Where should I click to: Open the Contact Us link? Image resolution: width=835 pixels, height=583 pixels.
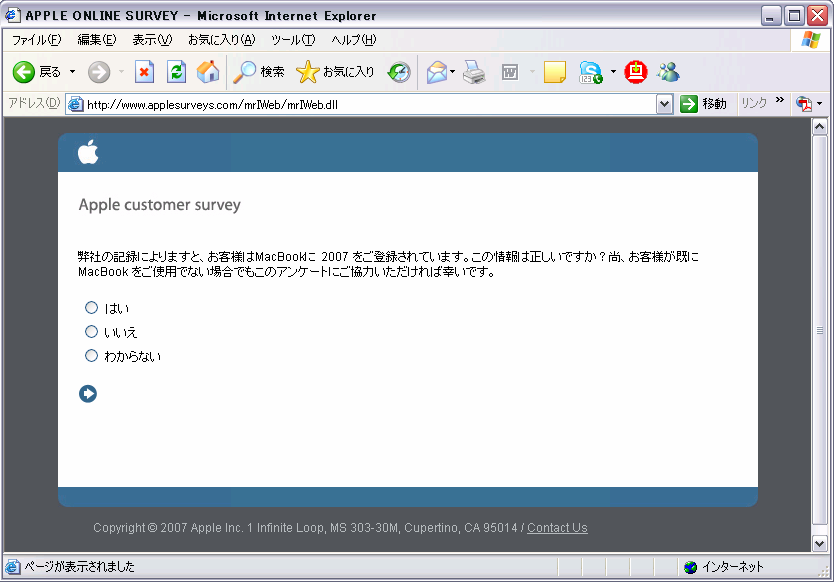pyautogui.click(x=557, y=528)
